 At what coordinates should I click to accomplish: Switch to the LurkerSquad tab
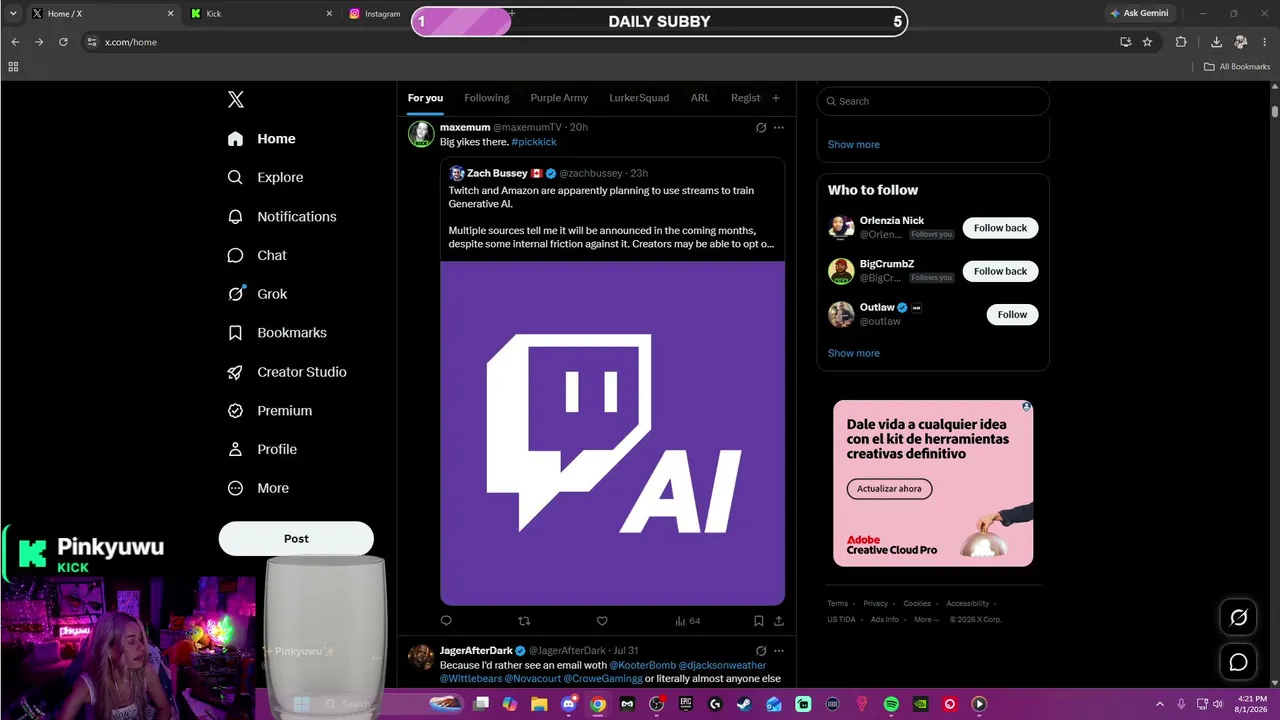pos(639,98)
